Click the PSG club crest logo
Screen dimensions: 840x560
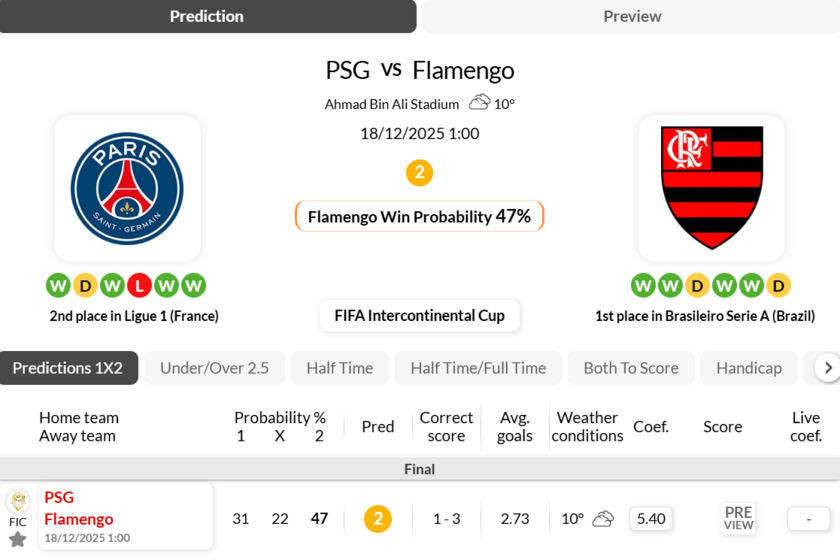click(127, 188)
